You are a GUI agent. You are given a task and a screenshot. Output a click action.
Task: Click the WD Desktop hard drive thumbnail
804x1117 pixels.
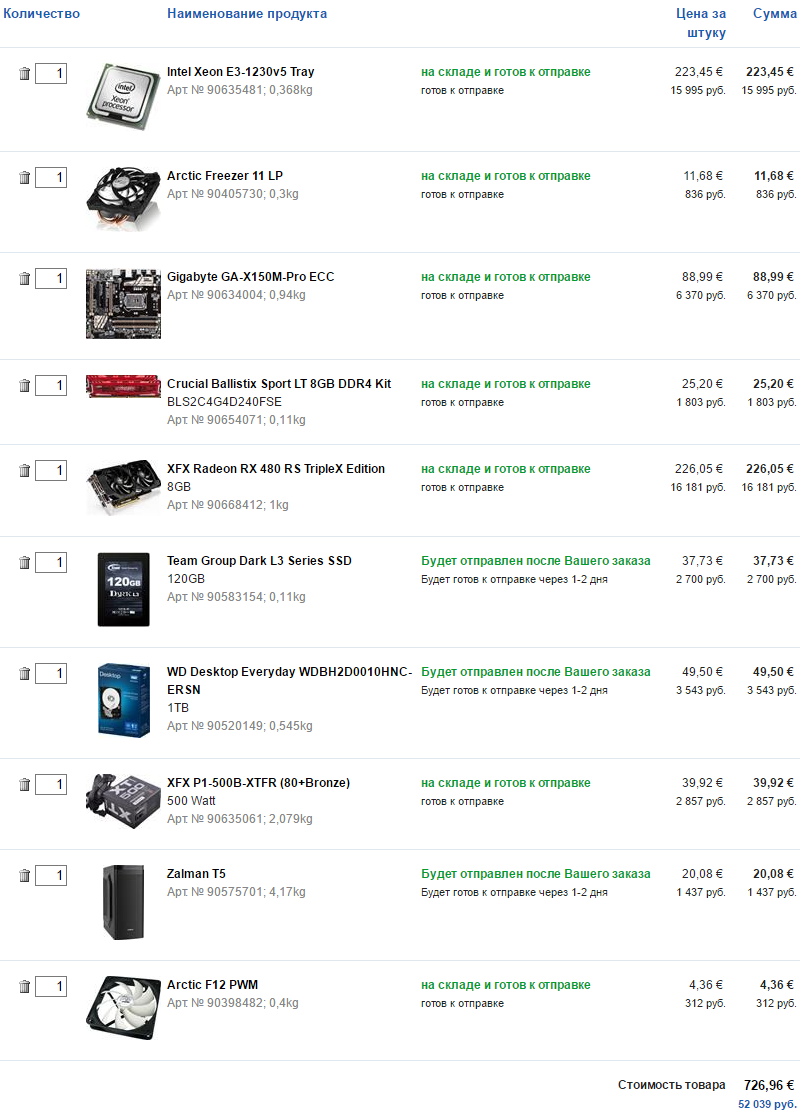(123, 699)
